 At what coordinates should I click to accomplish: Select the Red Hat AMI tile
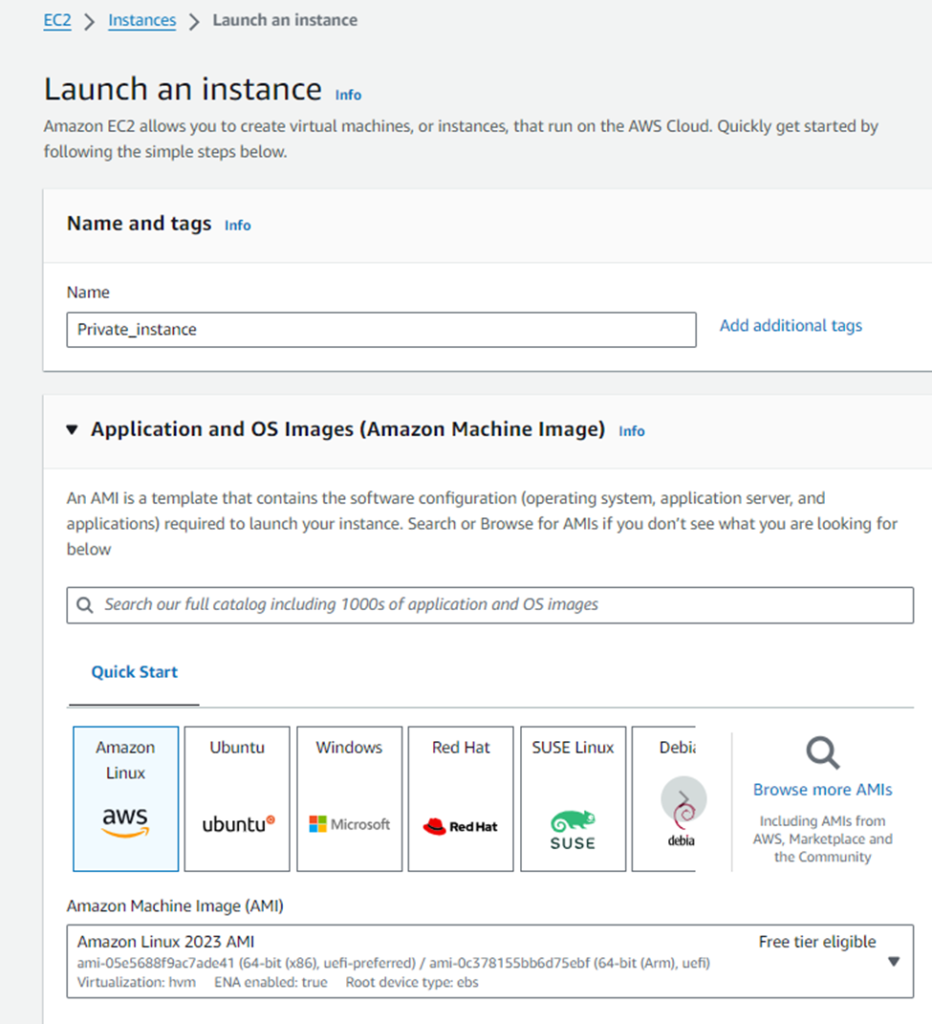pos(461,798)
